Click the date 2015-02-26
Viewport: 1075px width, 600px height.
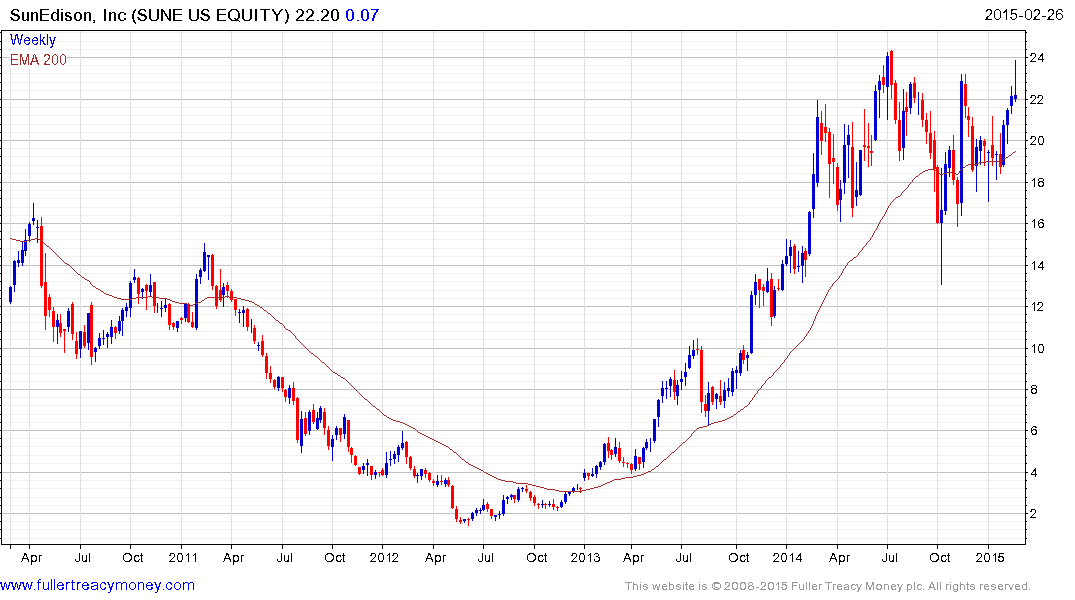(x=1024, y=14)
